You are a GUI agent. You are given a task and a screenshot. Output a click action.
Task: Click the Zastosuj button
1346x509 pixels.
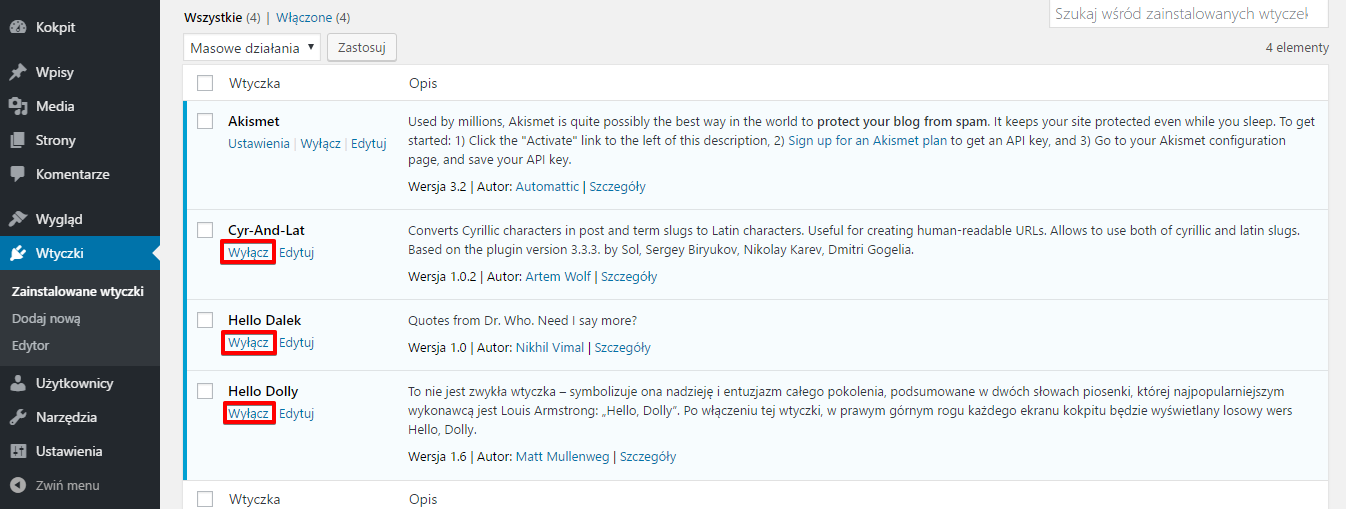pos(362,47)
